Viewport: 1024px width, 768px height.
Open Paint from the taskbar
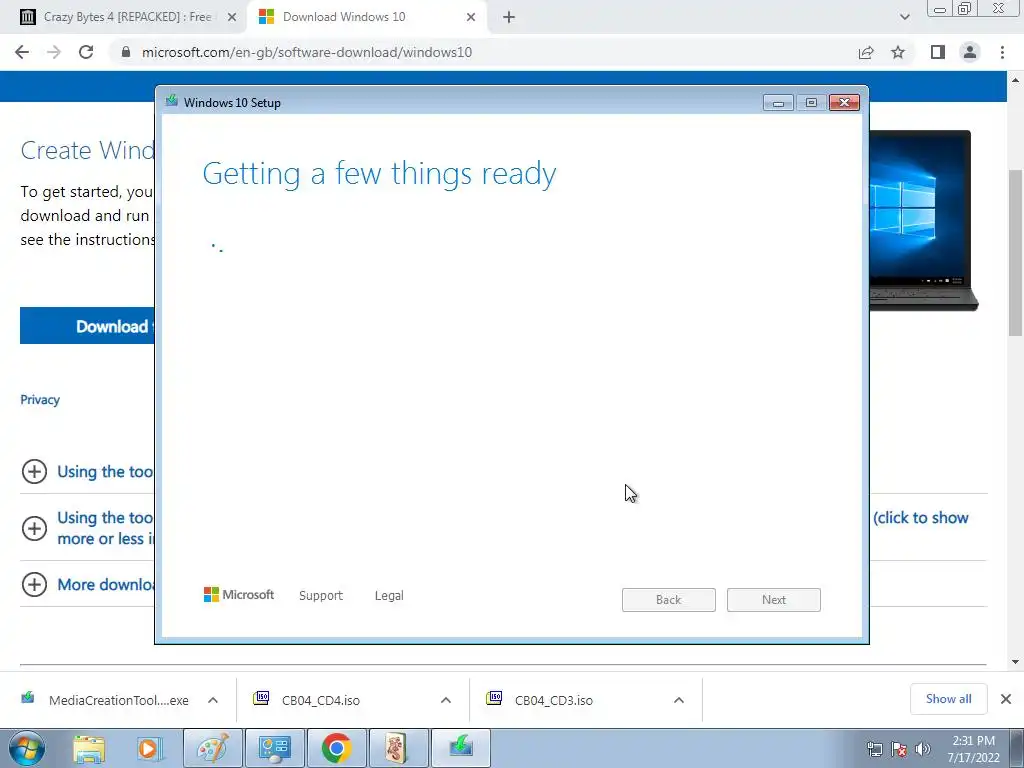(x=213, y=748)
